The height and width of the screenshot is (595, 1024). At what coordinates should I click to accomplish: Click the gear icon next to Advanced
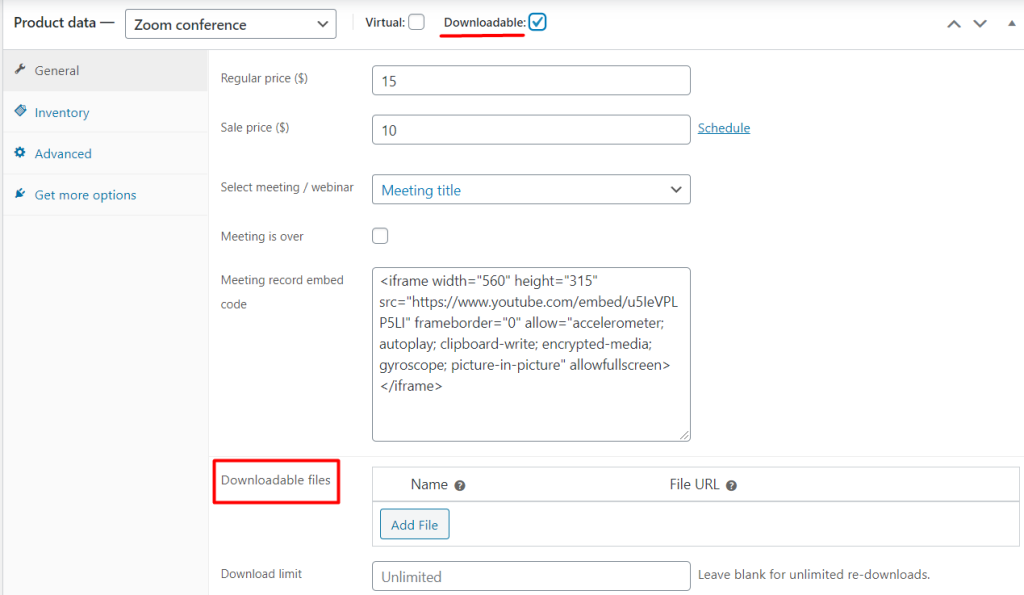[22, 153]
